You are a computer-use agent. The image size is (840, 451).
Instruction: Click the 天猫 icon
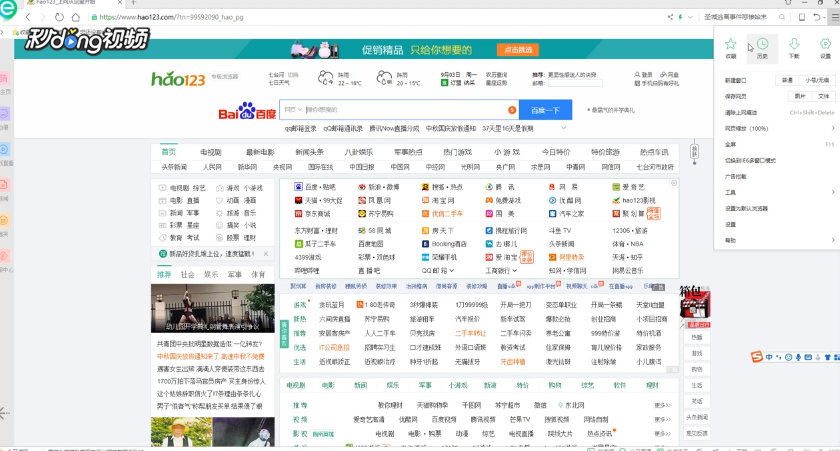click(x=298, y=200)
